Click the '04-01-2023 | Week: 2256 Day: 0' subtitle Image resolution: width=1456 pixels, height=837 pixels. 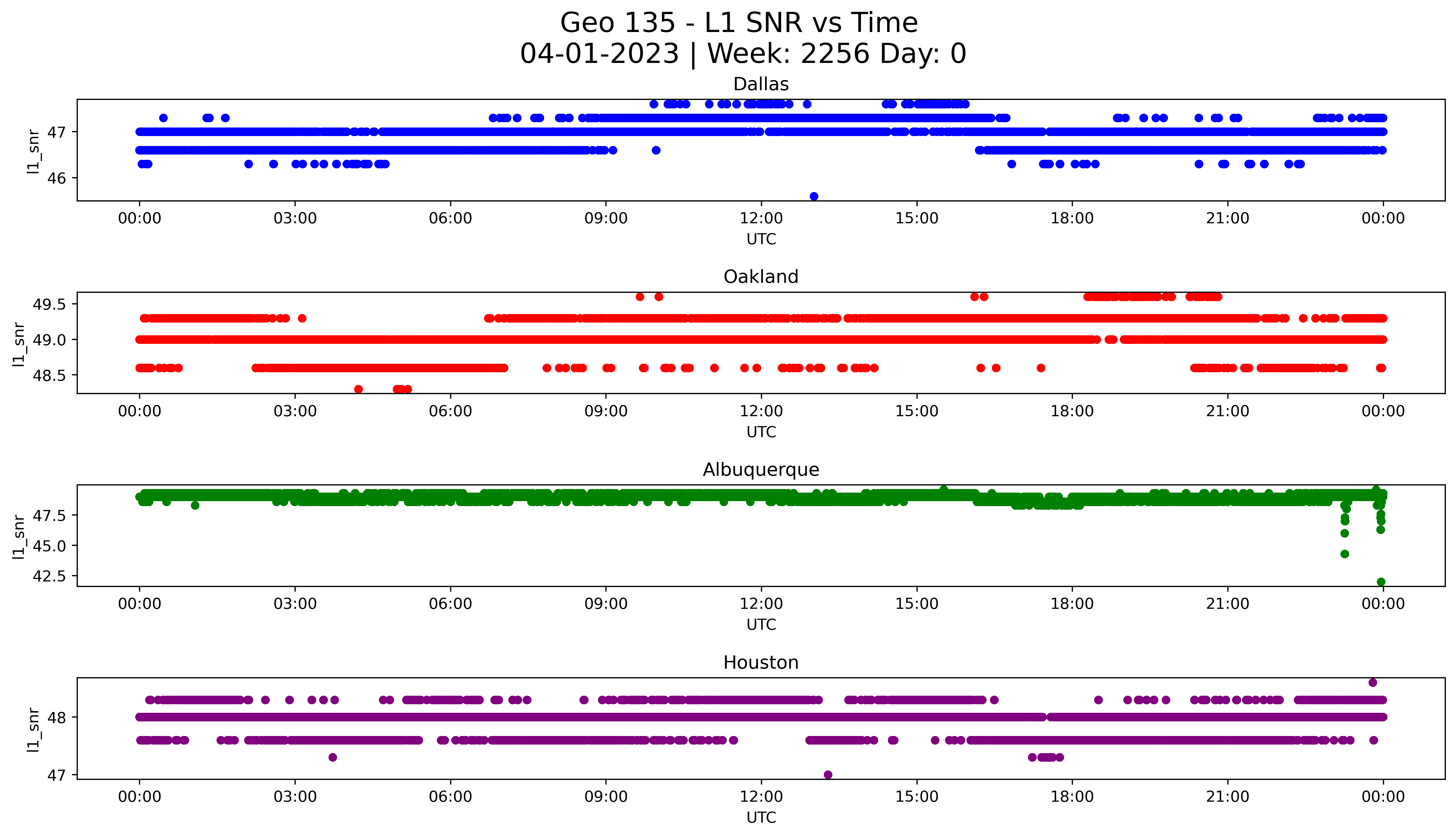coord(743,54)
